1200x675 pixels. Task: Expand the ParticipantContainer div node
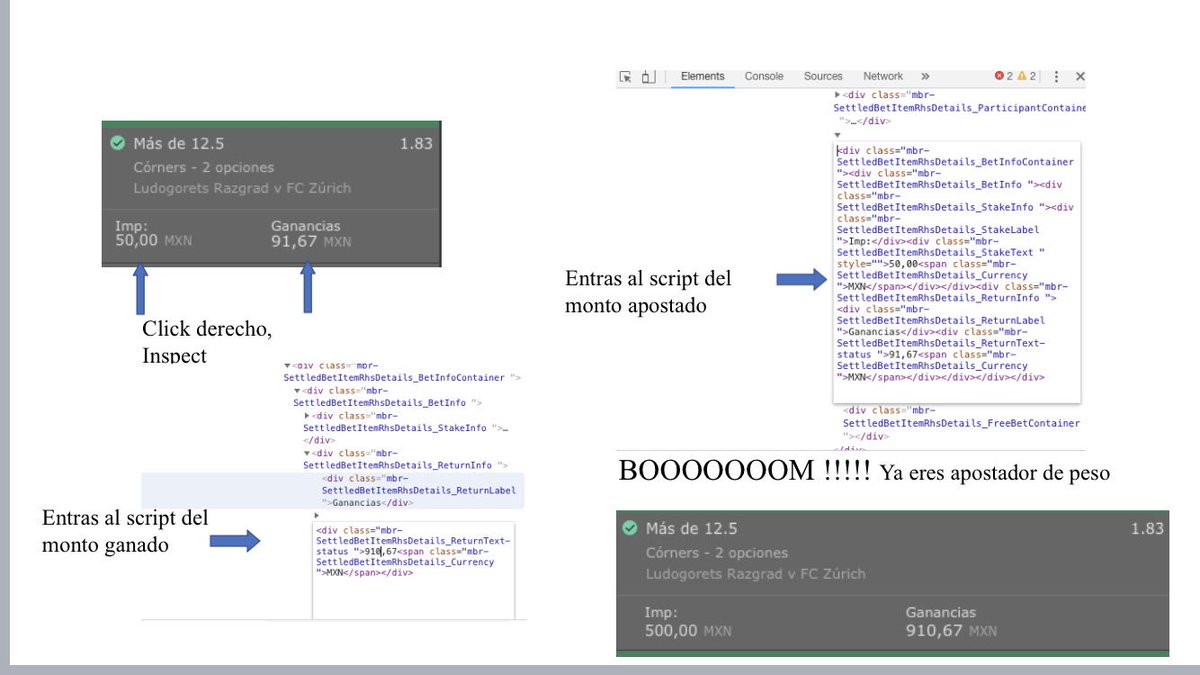(838, 94)
